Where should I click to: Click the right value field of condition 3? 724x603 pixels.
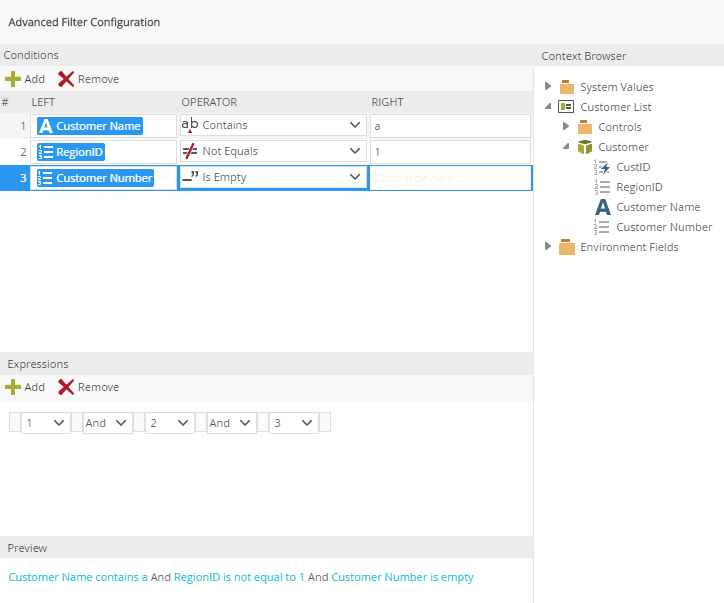click(450, 177)
